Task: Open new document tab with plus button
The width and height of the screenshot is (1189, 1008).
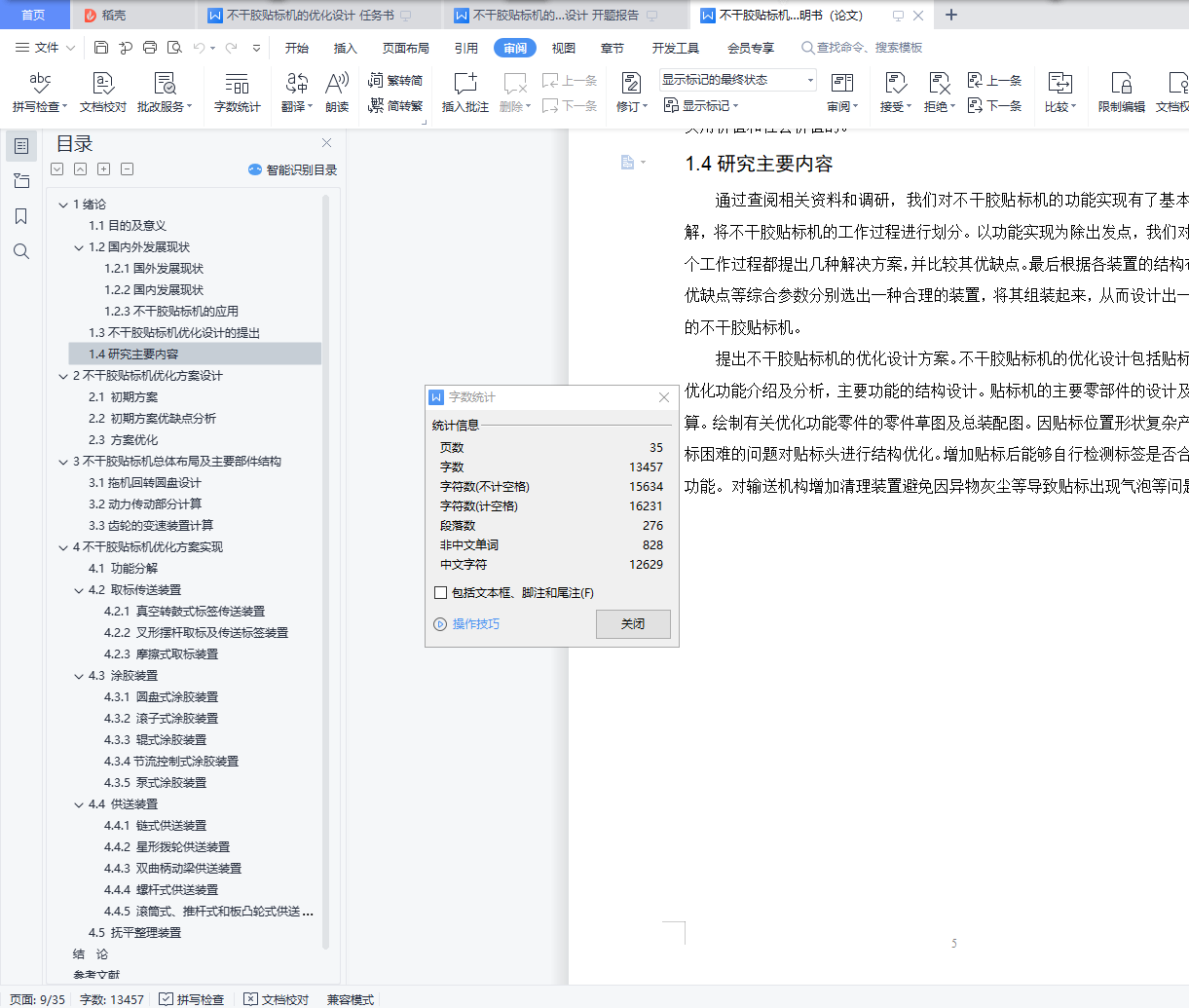Action: [x=951, y=15]
